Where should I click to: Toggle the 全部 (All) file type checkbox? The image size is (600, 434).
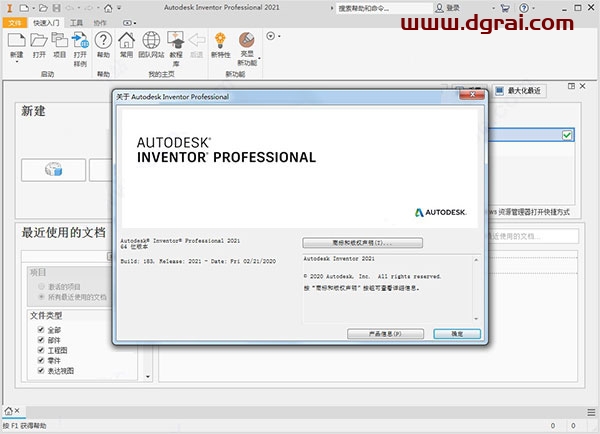tap(40, 329)
